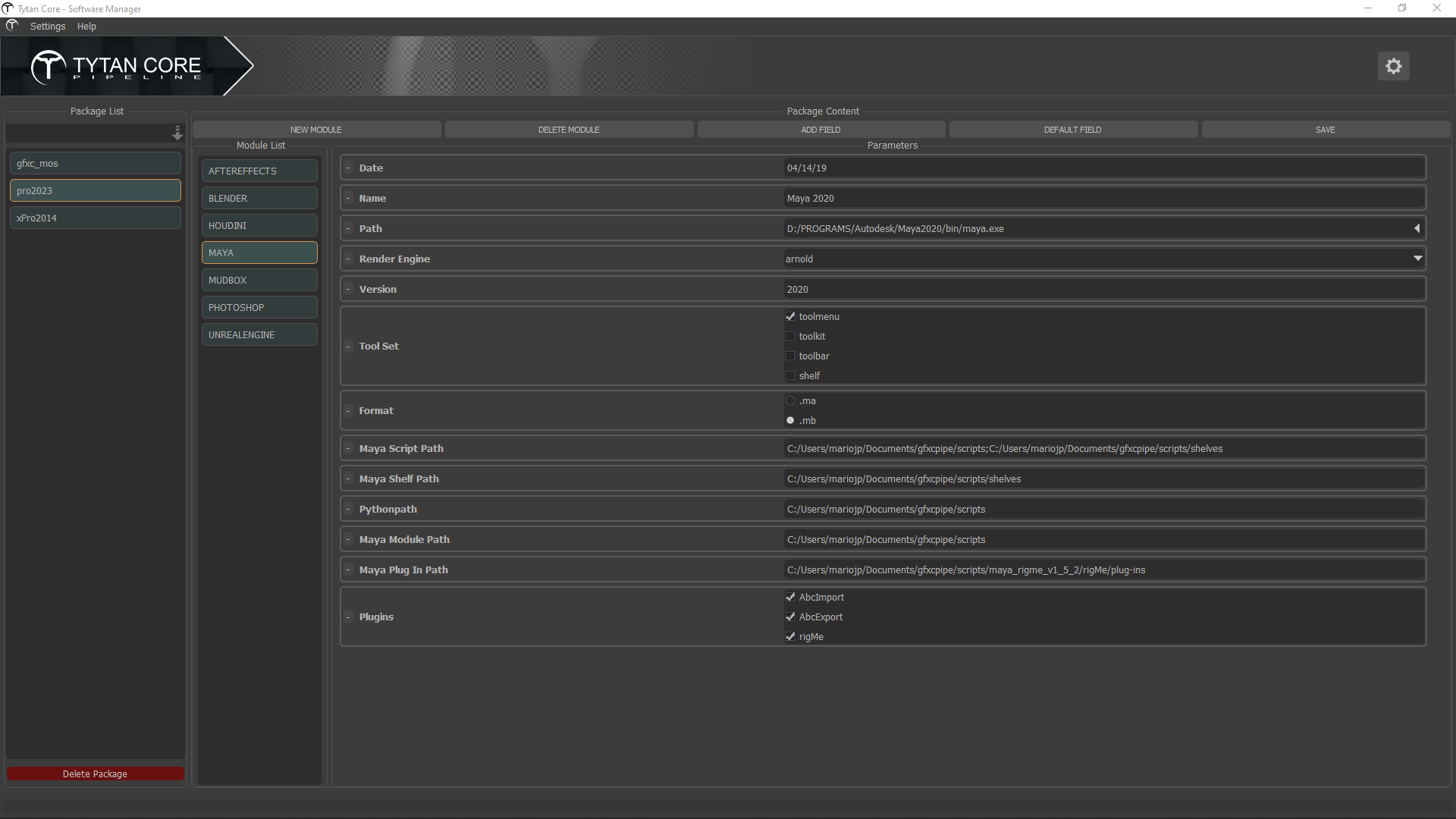Viewport: 1456px width, 819px height.
Task: Select the HOUDINI module
Action: (x=259, y=225)
